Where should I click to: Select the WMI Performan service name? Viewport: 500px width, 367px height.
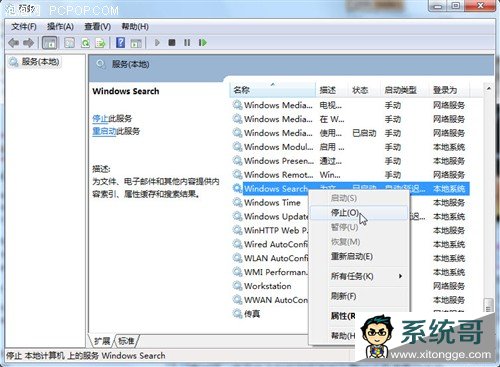tap(276, 272)
